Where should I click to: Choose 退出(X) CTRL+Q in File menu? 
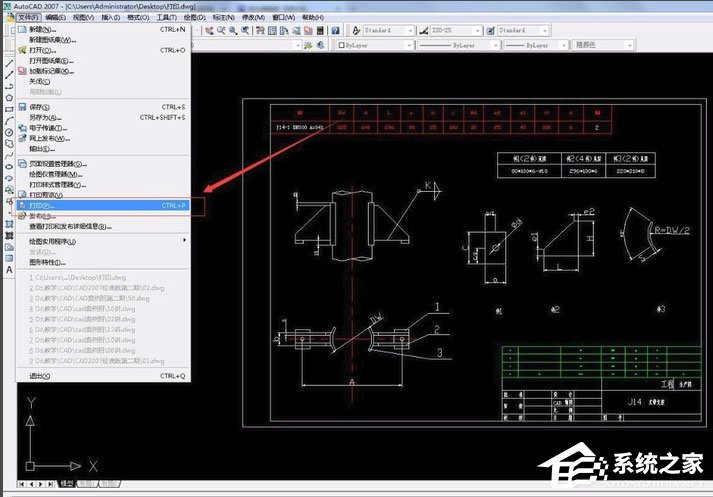click(x=103, y=376)
